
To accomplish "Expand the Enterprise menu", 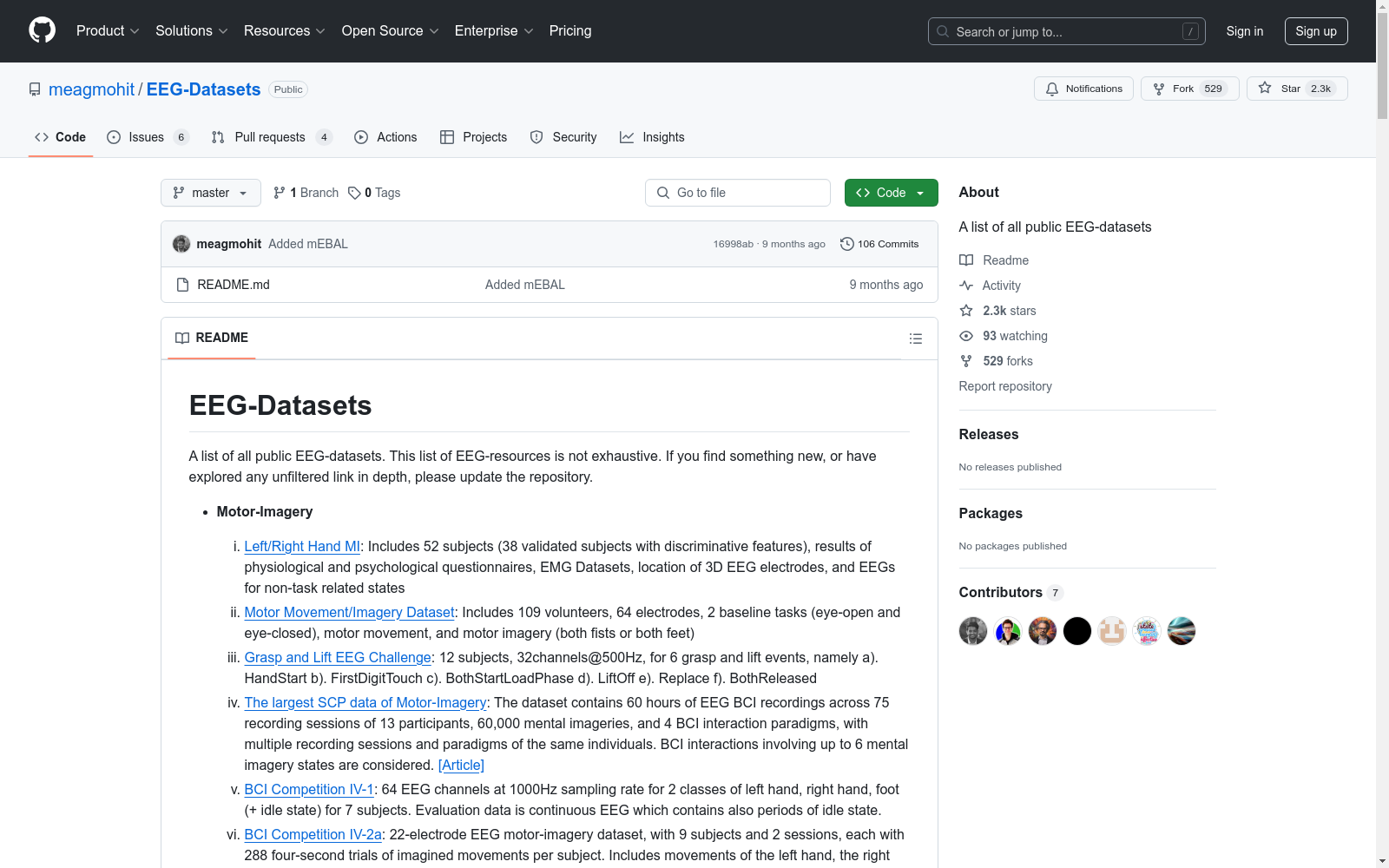I will [x=494, y=31].
